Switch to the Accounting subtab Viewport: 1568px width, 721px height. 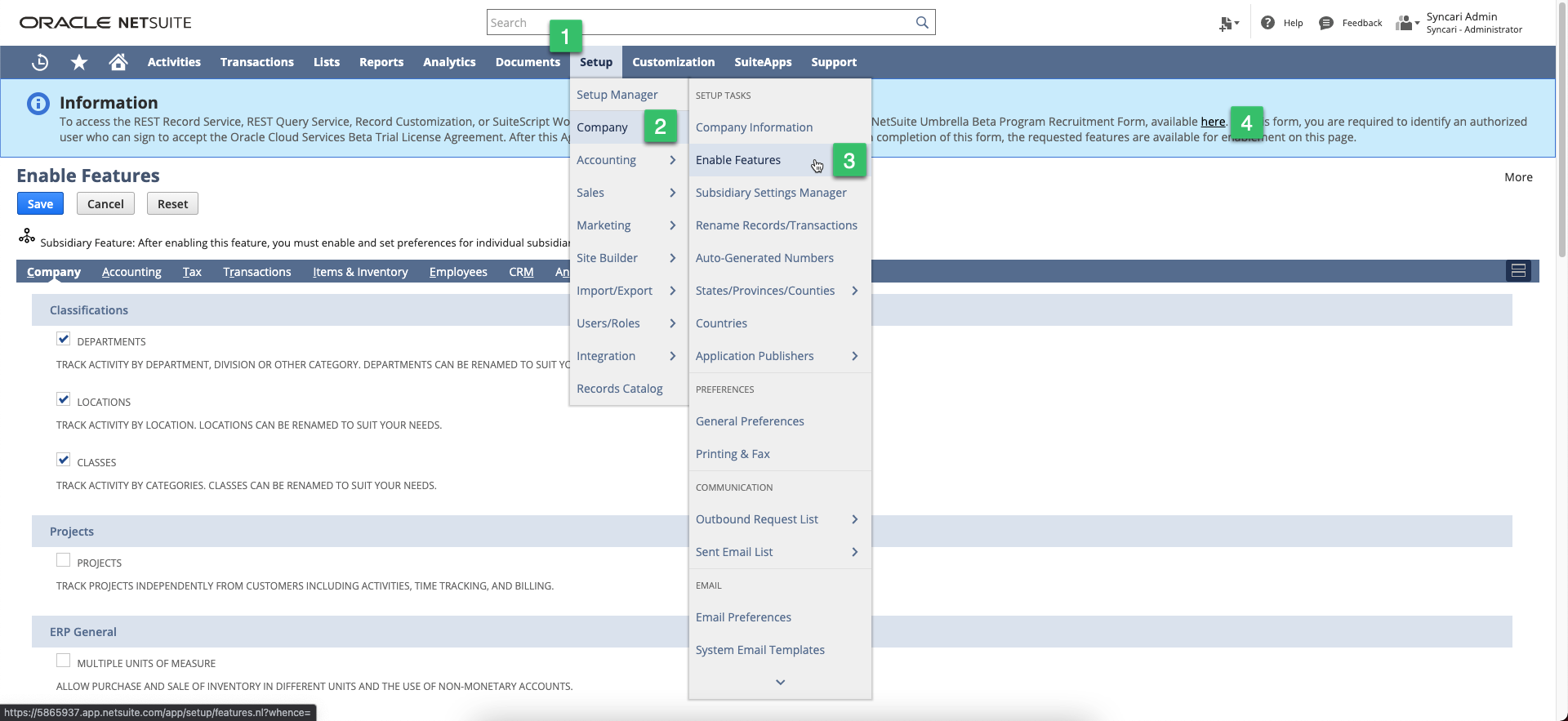[x=131, y=272]
